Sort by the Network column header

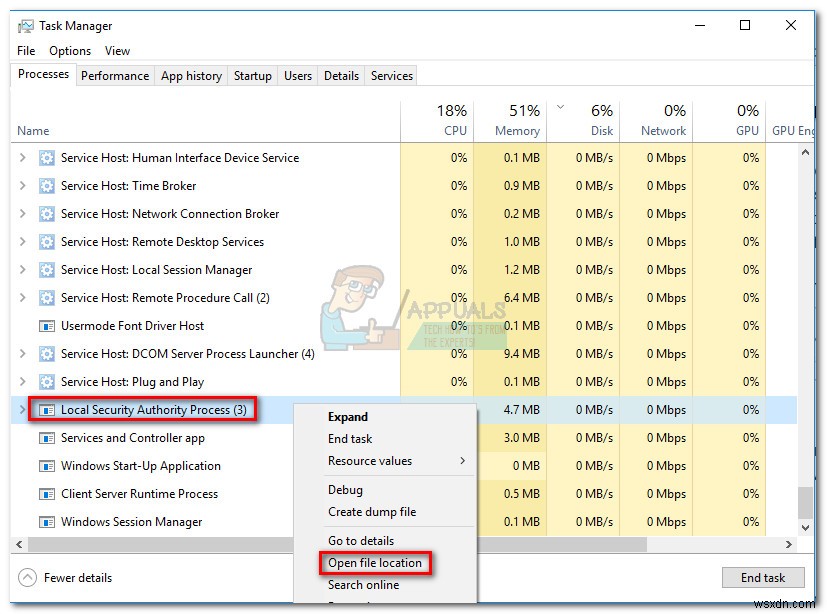pos(656,121)
